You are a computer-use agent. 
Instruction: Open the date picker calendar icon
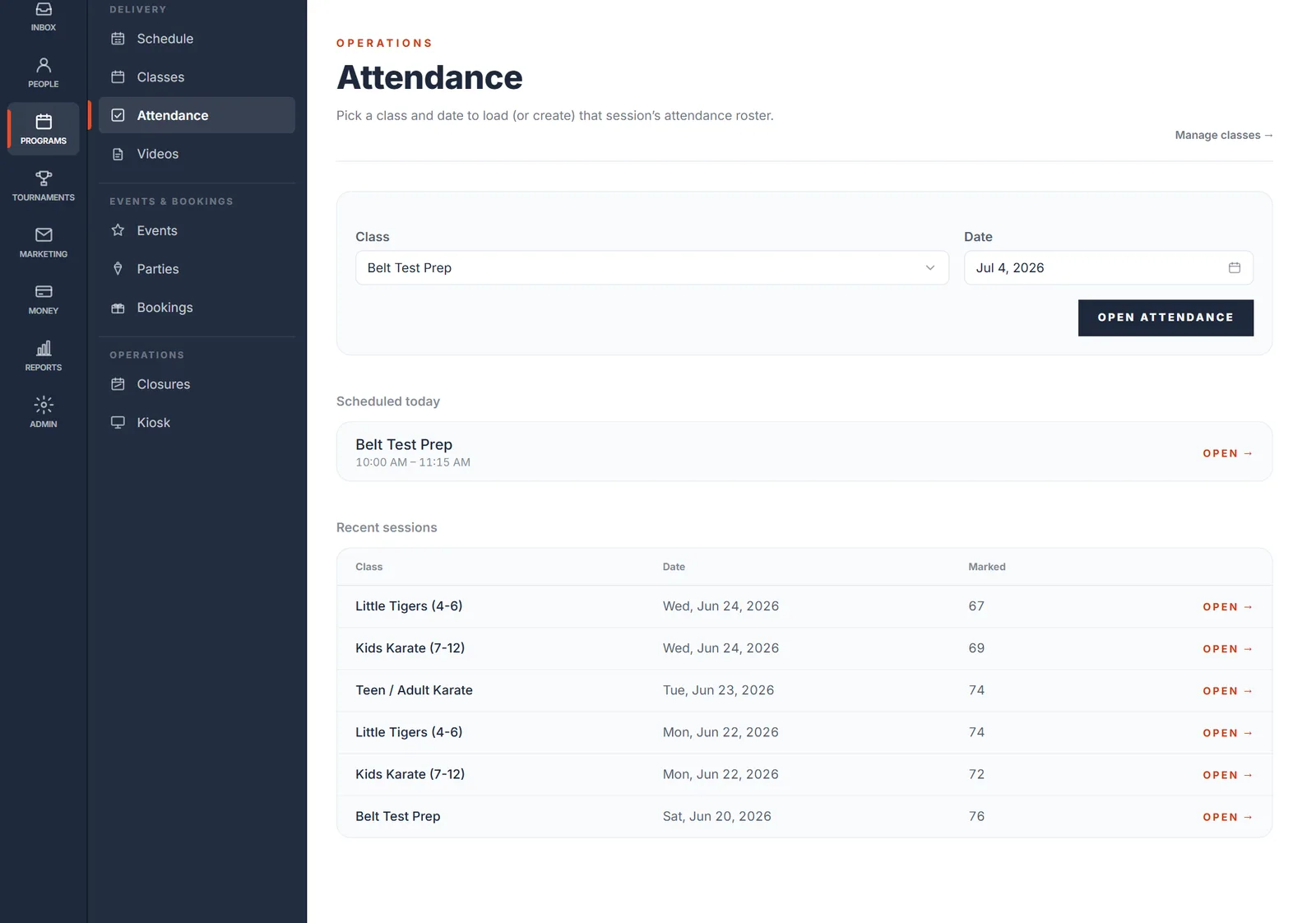(x=1235, y=268)
